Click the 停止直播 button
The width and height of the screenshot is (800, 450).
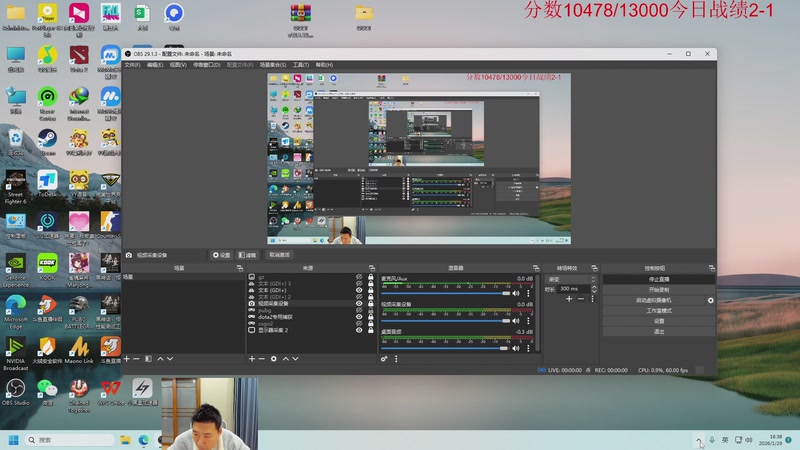pyautogui.click(x=659, y=280)
